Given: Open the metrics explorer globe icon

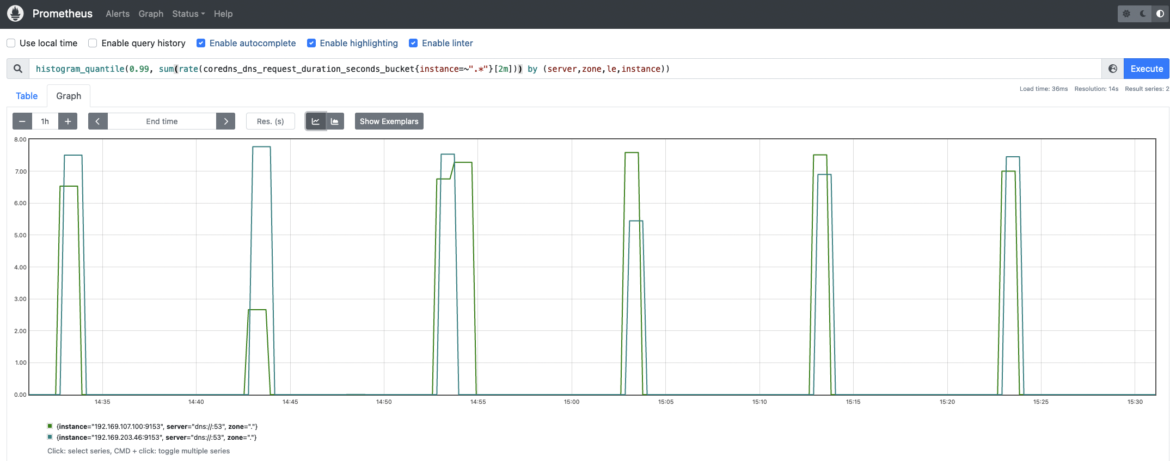Looking at the screenshot, I should 1113,69.
